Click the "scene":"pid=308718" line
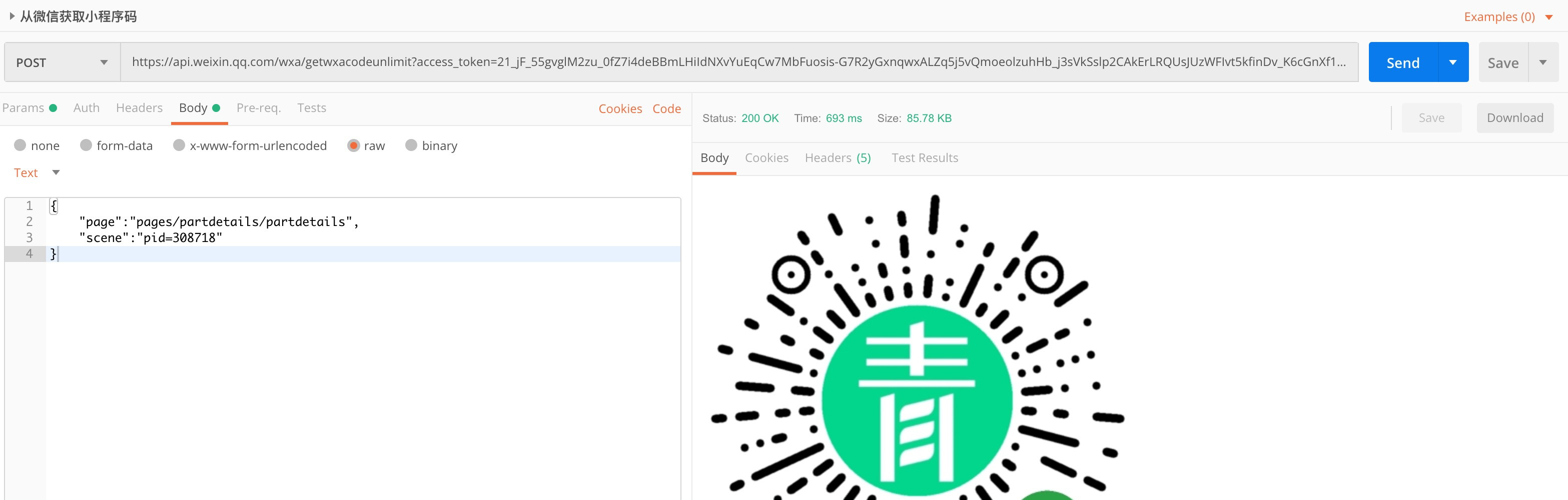Viewport: 1568px width, 500px height. click(151, 238)
